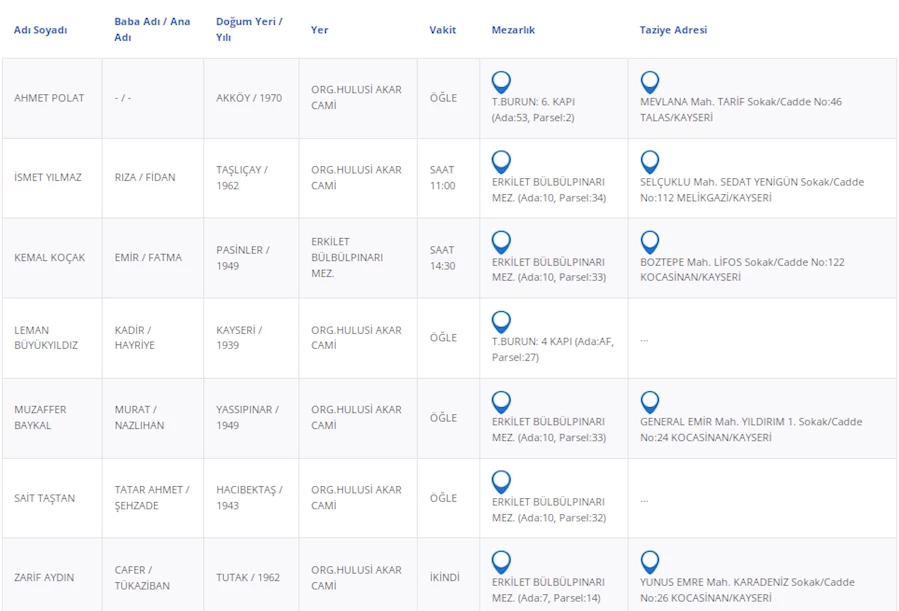Screen dimensions: 899x611
Task: Click the MEVLANA Mah. condolence address pin
Action: coord(649,82)
